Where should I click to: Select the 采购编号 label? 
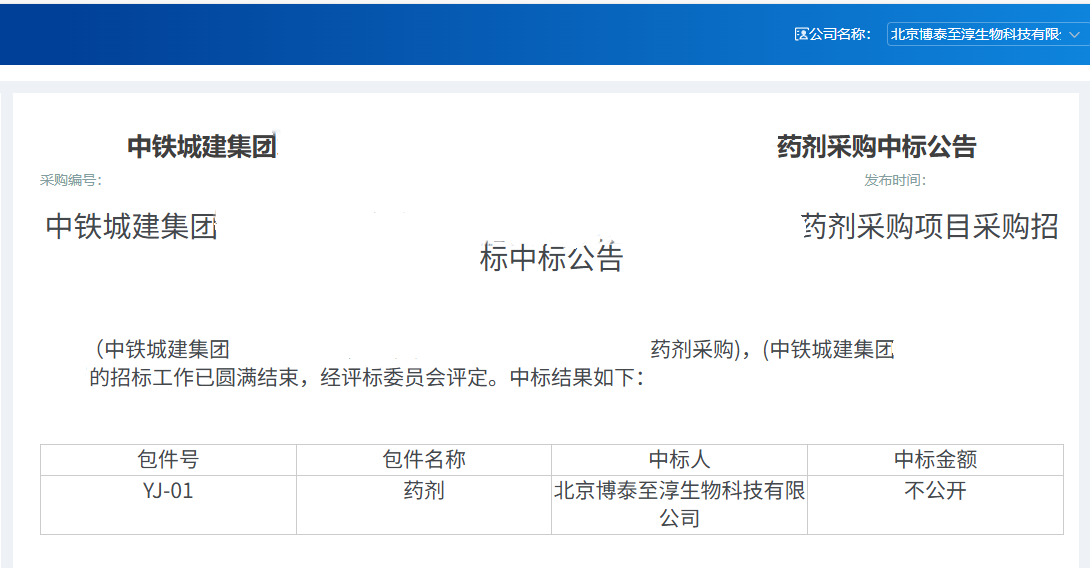click(x=71, y=181)
